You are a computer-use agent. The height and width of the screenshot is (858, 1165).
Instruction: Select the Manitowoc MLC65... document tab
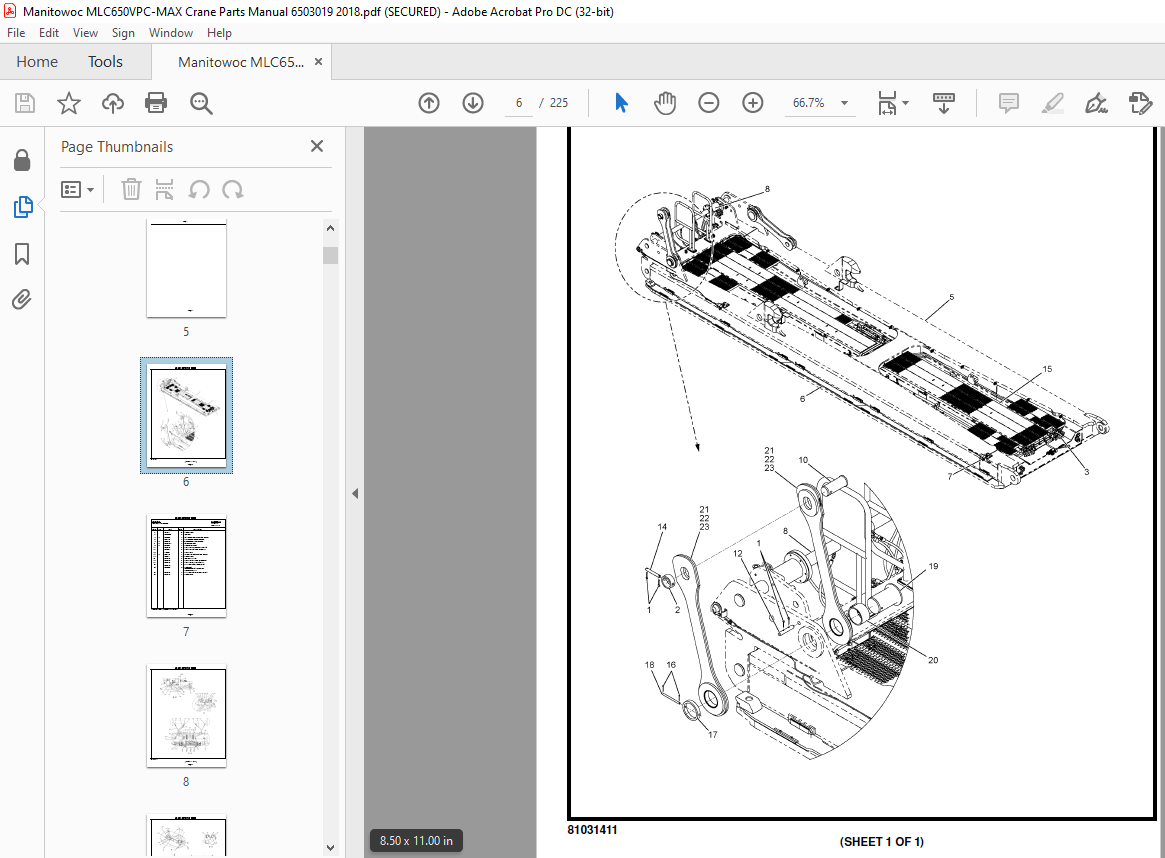[x=241, y=62]
